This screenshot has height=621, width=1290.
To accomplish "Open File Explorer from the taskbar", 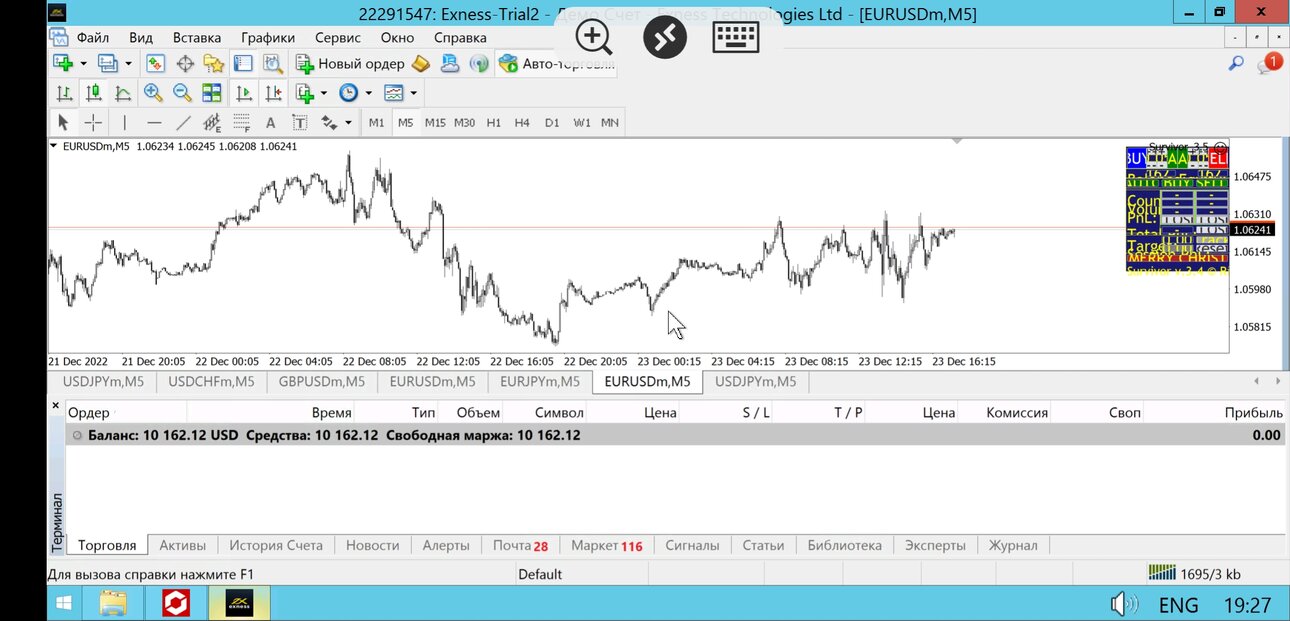I will pyautogui.click(x=113, y=603).
